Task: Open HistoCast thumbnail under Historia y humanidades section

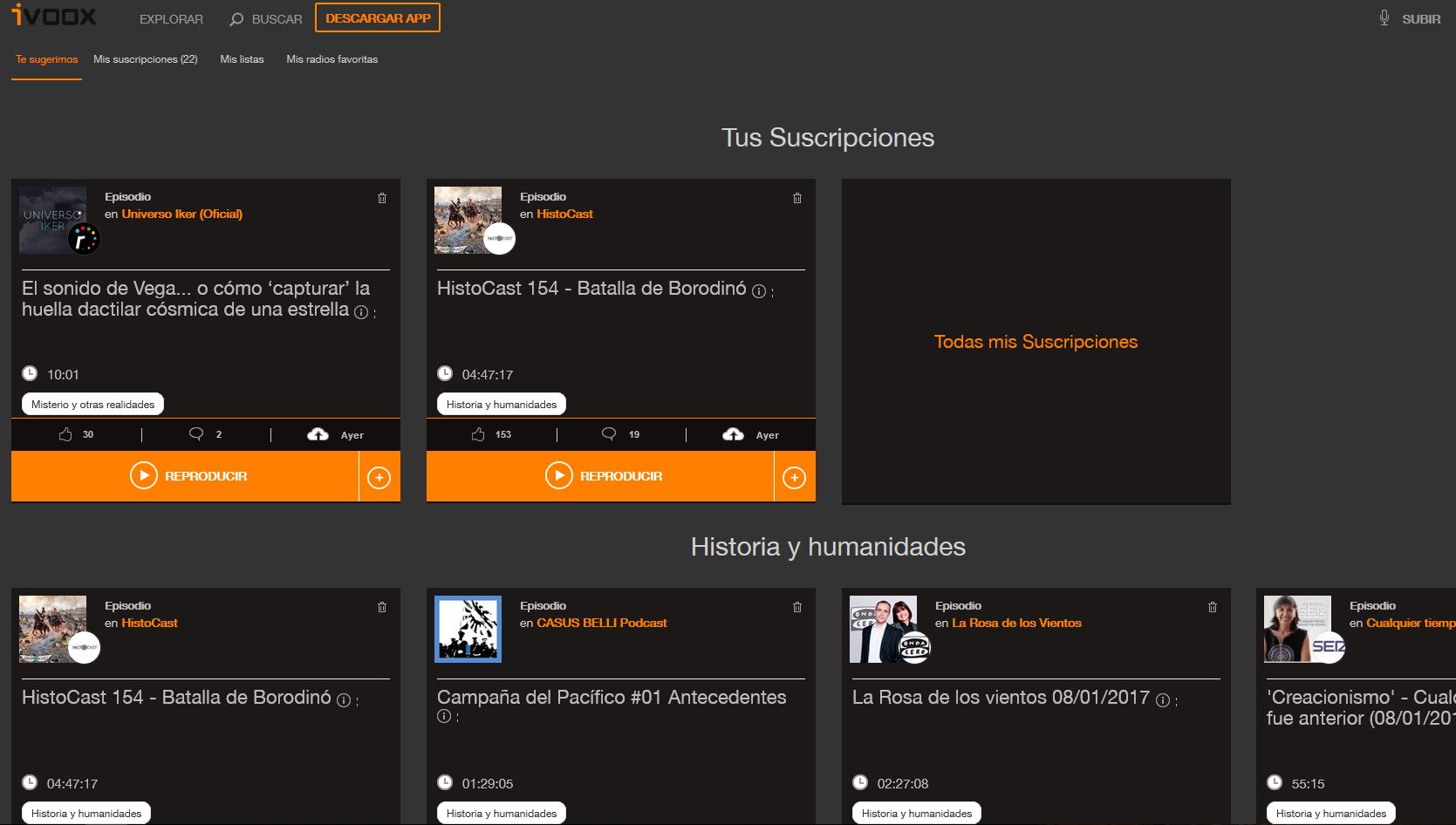Action: [53, 629]
